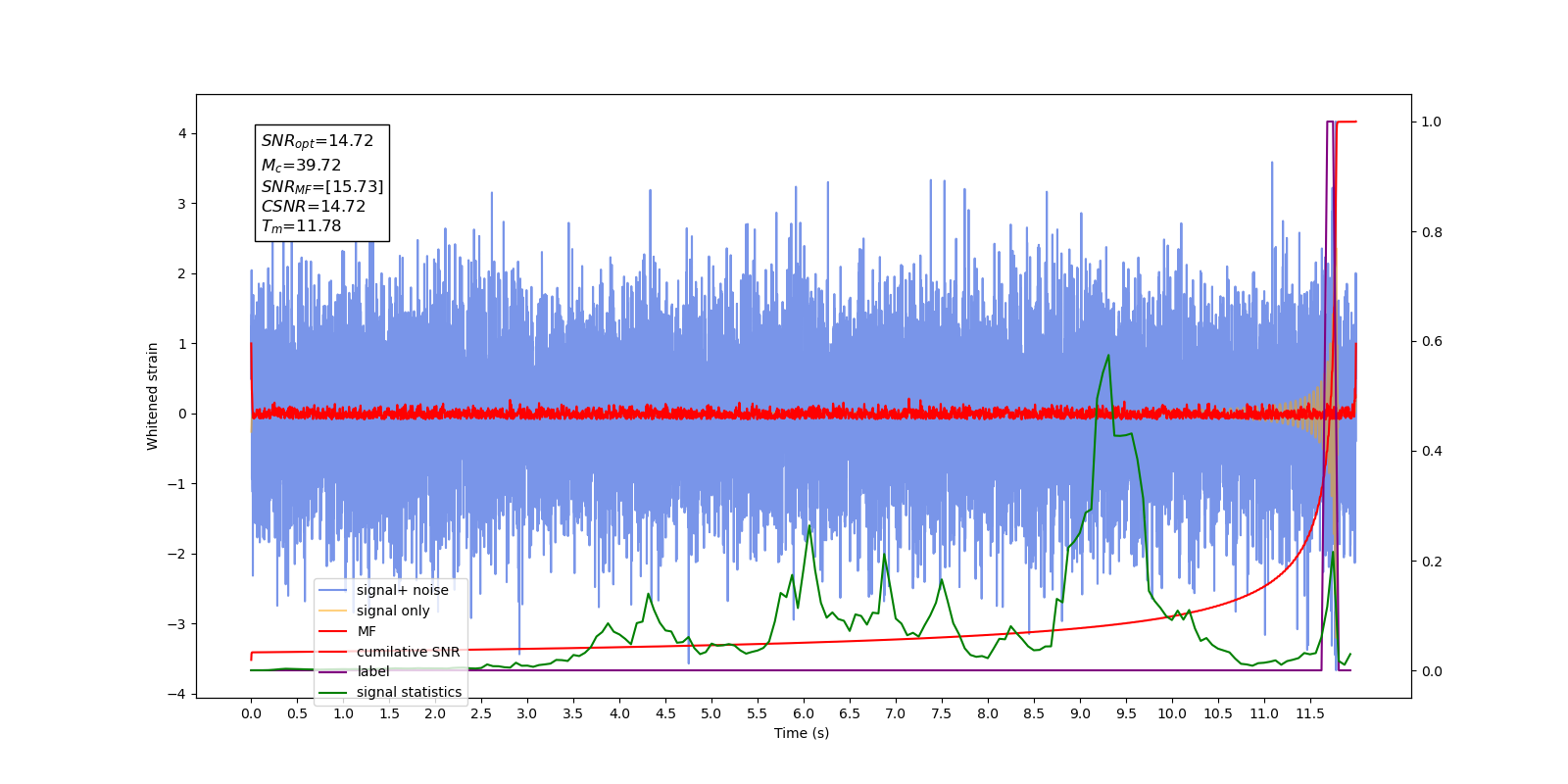Click the right y-axis tick label 0.6
This screenshot has width=1568, height=784.
click(x=1432, y=341)
